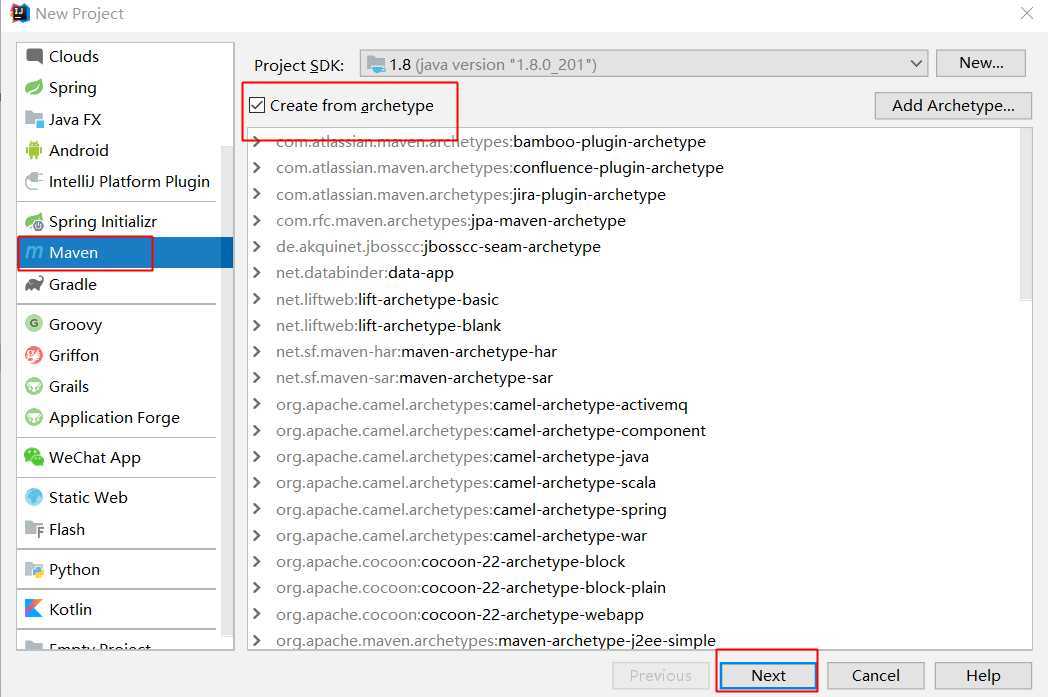Select camel-archetype-war archetype text
Viewport: 1048px width, 697px height.
point(570,535)
